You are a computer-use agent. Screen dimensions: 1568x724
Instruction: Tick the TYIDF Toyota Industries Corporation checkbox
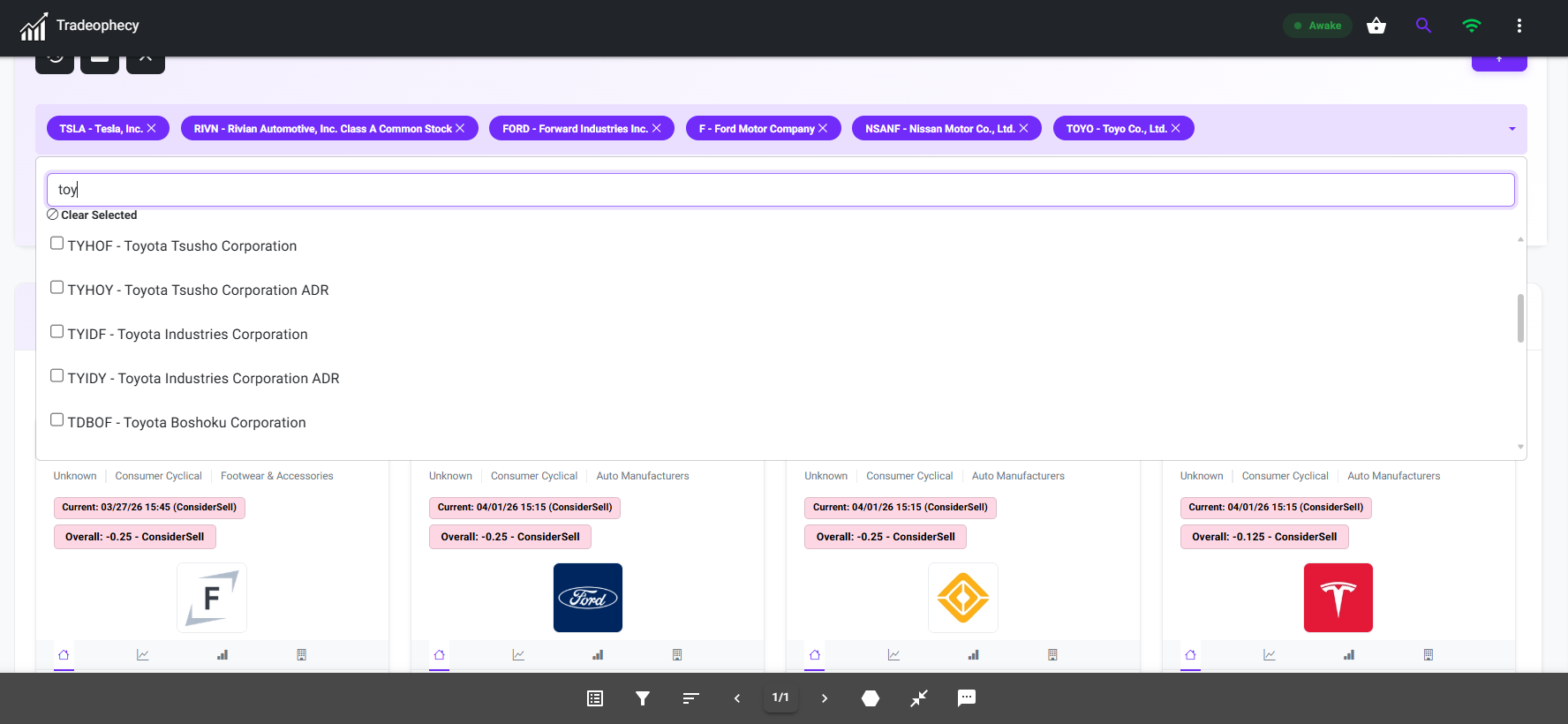pos(57,332)
